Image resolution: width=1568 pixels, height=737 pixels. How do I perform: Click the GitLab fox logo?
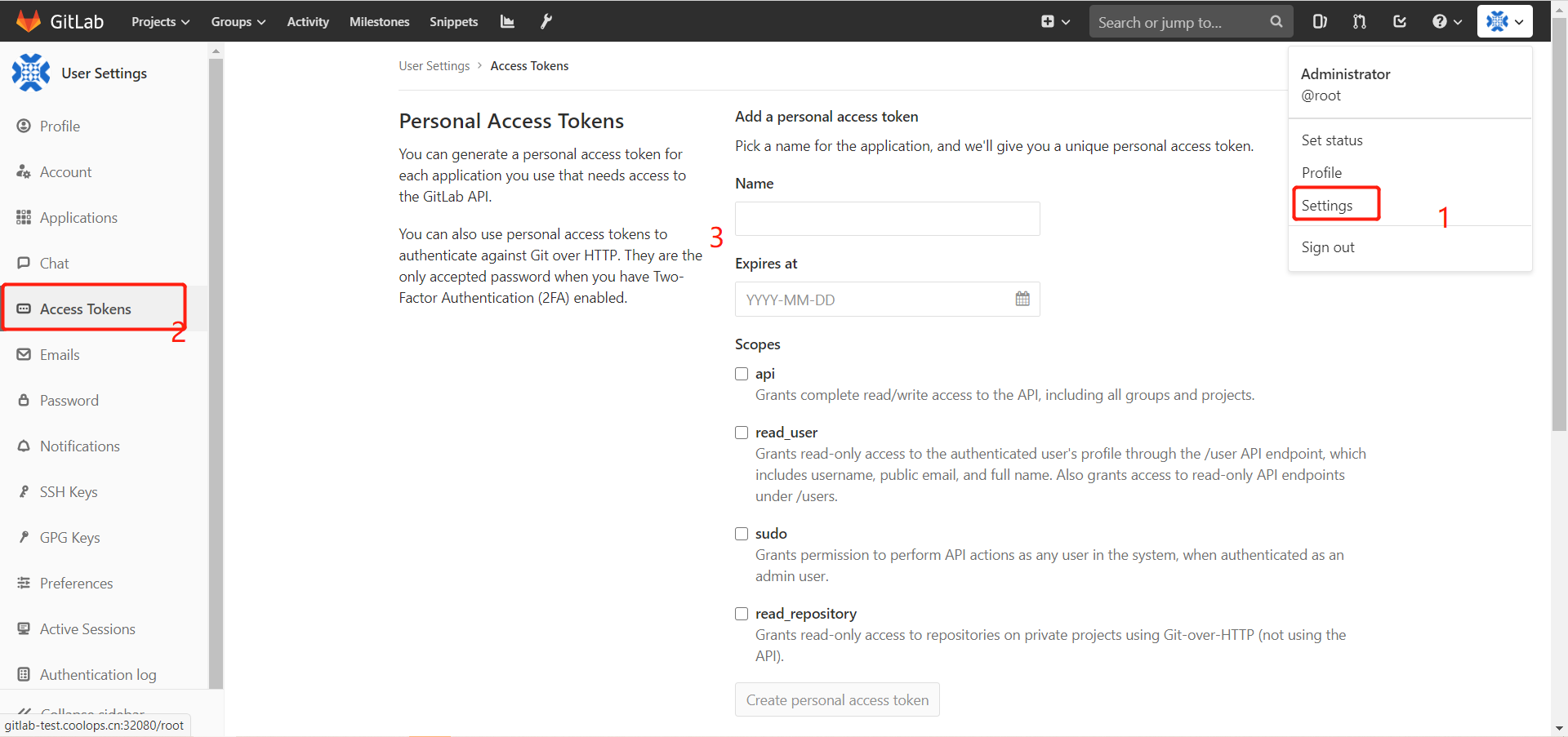(x=29, y=21)
